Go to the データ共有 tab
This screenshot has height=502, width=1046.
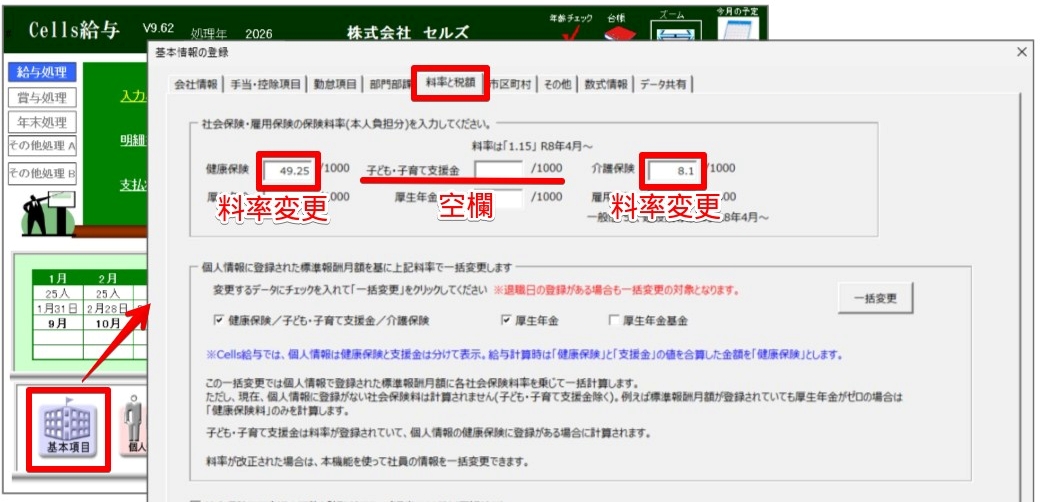pyautogui.click(x=665, y=85)
